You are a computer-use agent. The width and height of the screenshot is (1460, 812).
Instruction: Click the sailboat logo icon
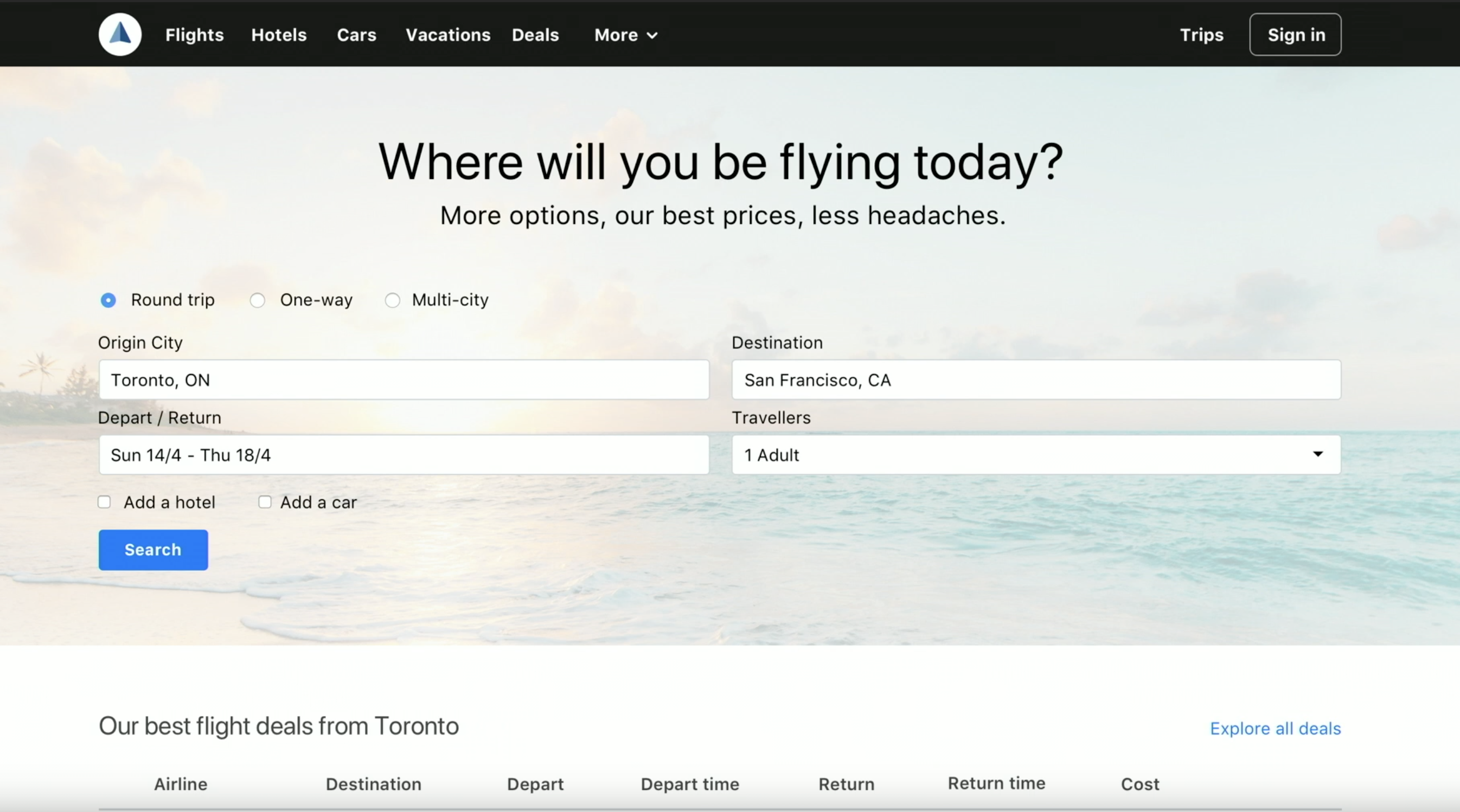(x=120, y=35)
